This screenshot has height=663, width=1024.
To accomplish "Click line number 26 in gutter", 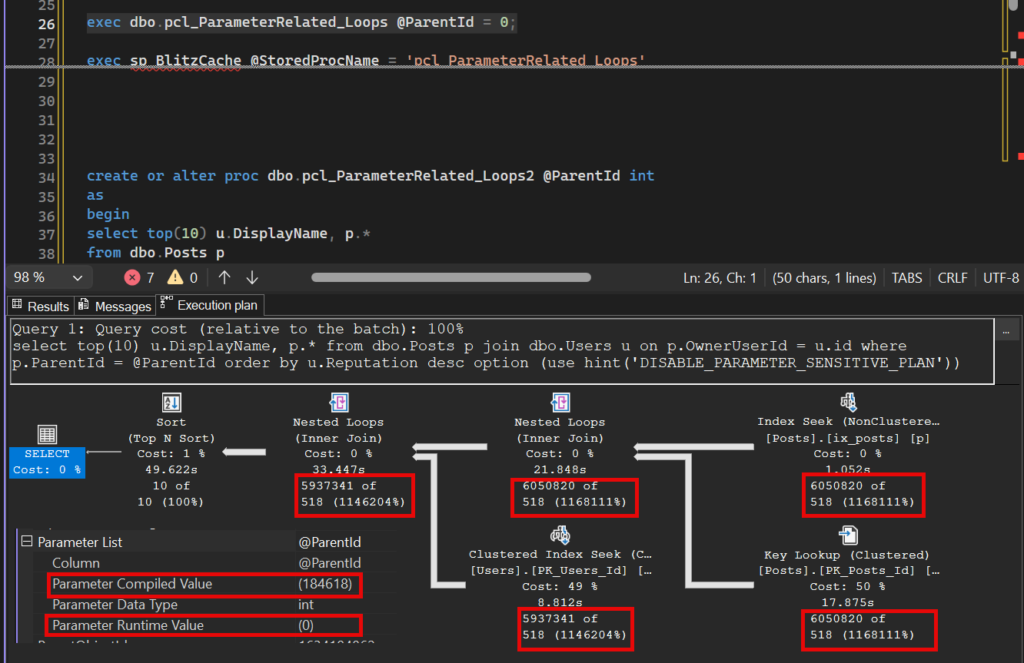I will 46,24.
